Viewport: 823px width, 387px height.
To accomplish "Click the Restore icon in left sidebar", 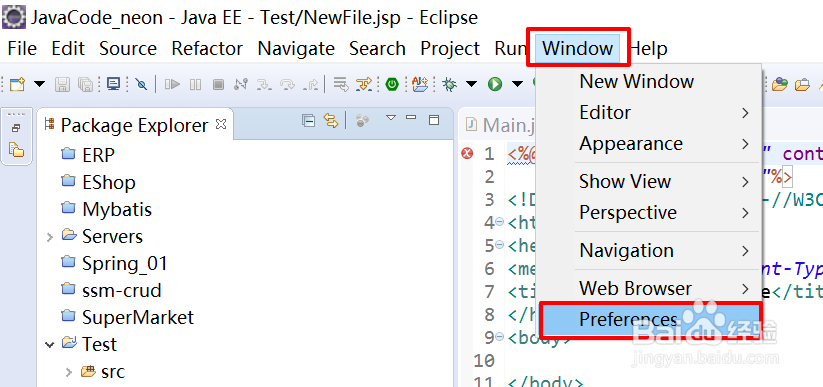I will click(x=16, y=129).
